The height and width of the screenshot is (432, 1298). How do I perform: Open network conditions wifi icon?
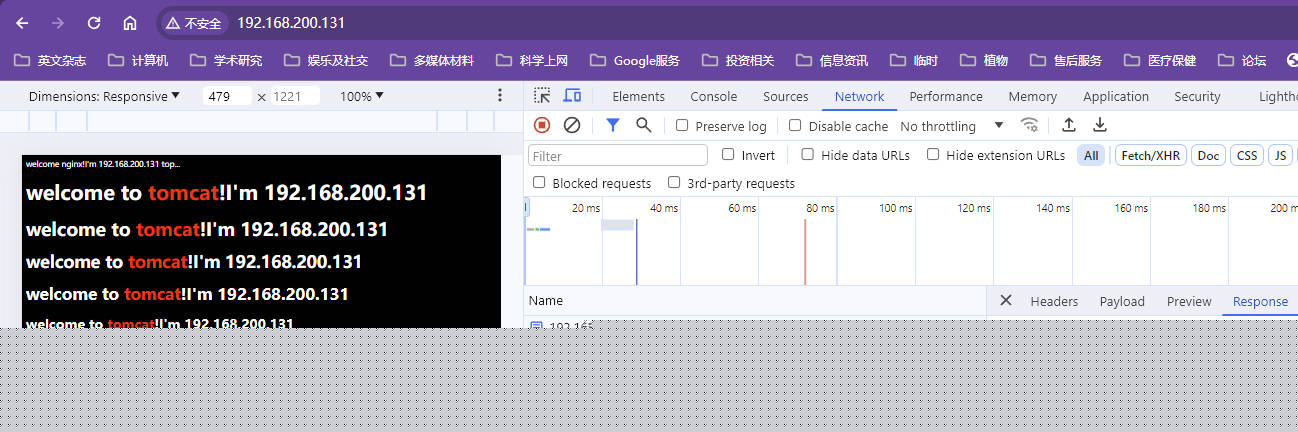1029,125
